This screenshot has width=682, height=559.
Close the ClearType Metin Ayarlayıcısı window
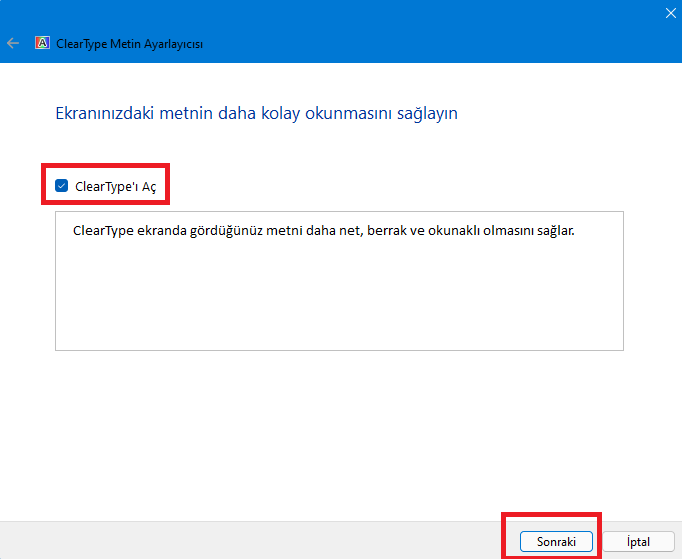pyautogui.click(x=670, y=13)
